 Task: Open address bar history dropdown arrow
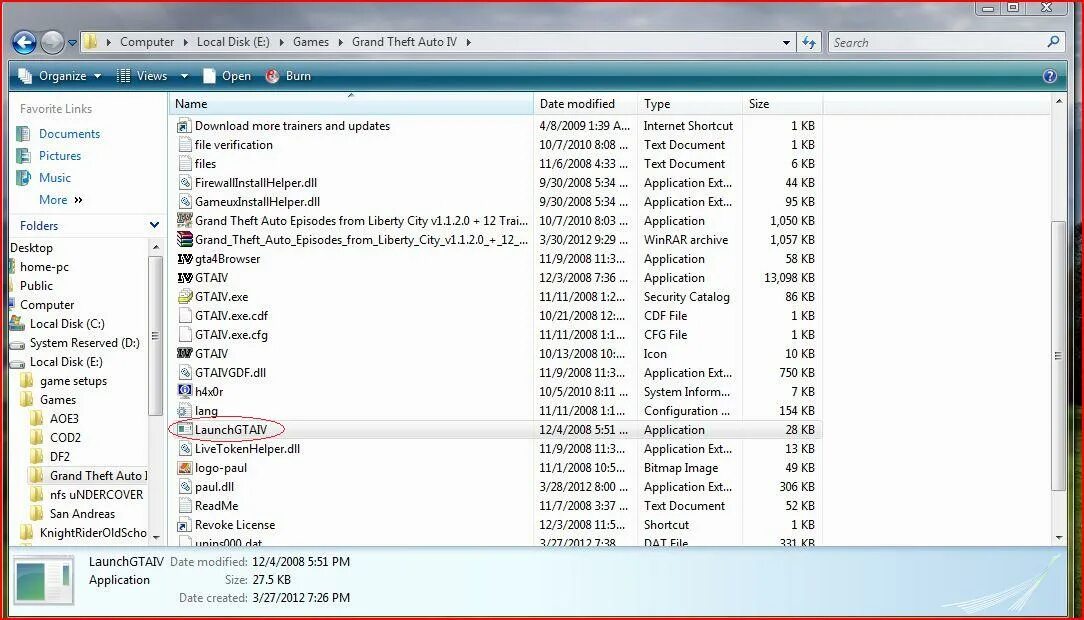pyautogui.click(x=786, y=43)
